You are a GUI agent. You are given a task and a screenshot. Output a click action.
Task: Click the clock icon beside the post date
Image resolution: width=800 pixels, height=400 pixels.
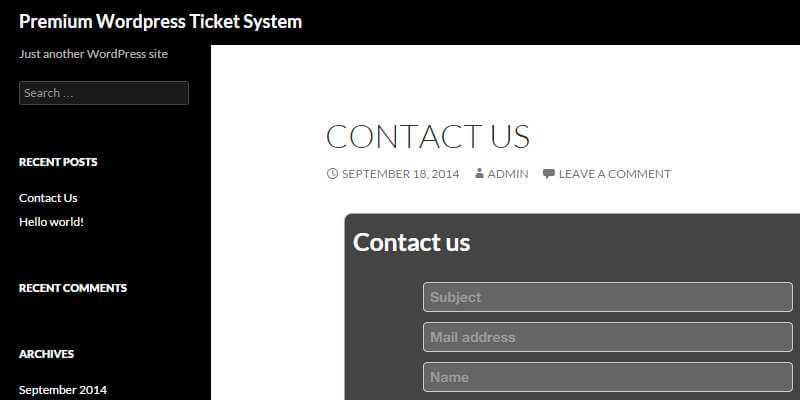(332, 174)
